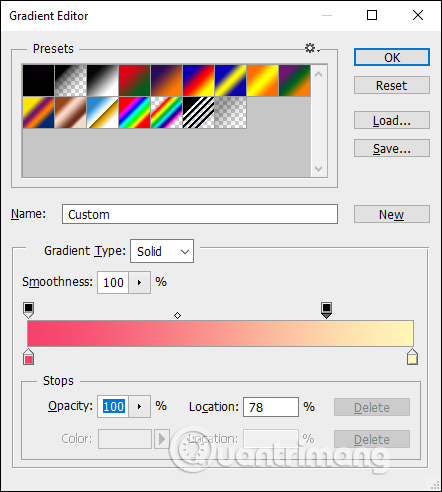Close the Gradient Editor dialog

418,15
